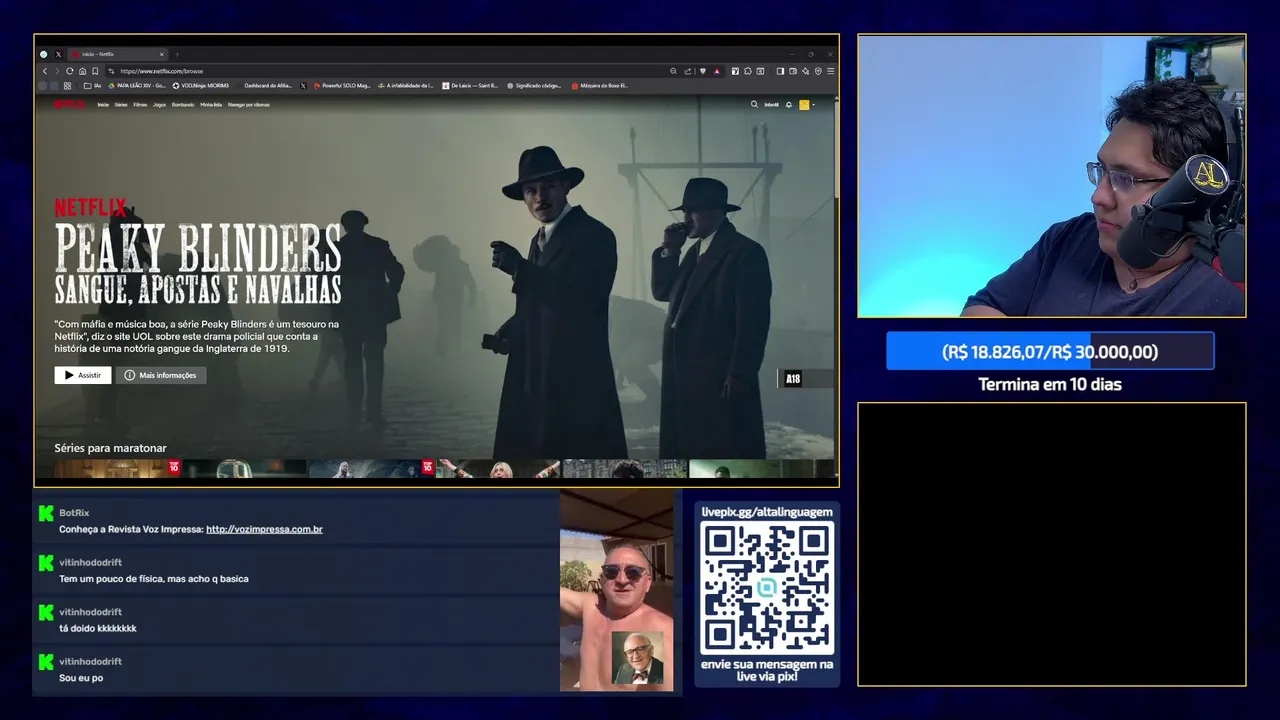This screenshot has height=720, width=1280.
Task: Open Mais informações for Peaky Blinders
Action: [161, 375]
